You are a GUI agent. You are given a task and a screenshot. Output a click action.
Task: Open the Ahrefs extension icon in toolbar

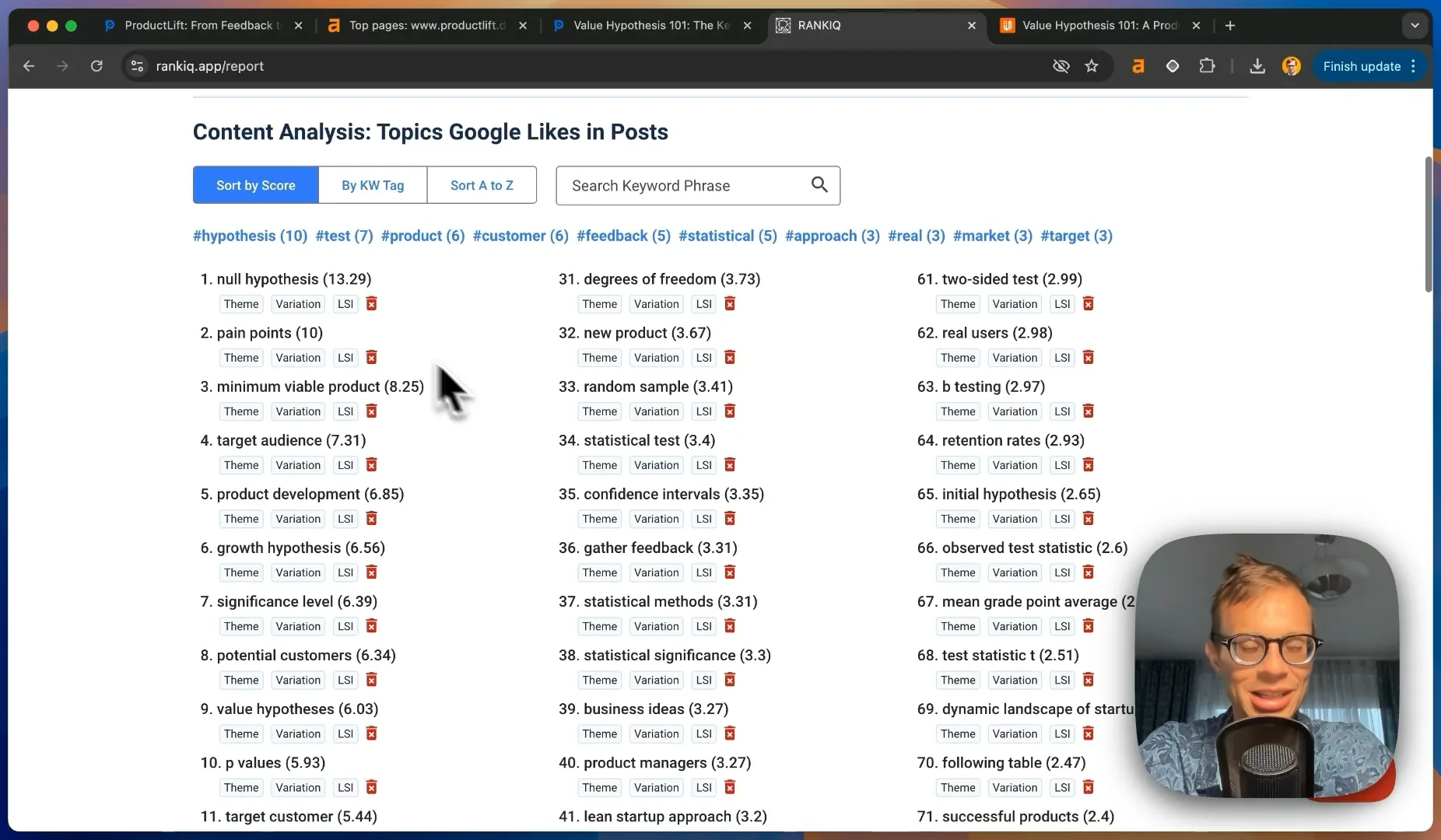[x=1138, y=66]
